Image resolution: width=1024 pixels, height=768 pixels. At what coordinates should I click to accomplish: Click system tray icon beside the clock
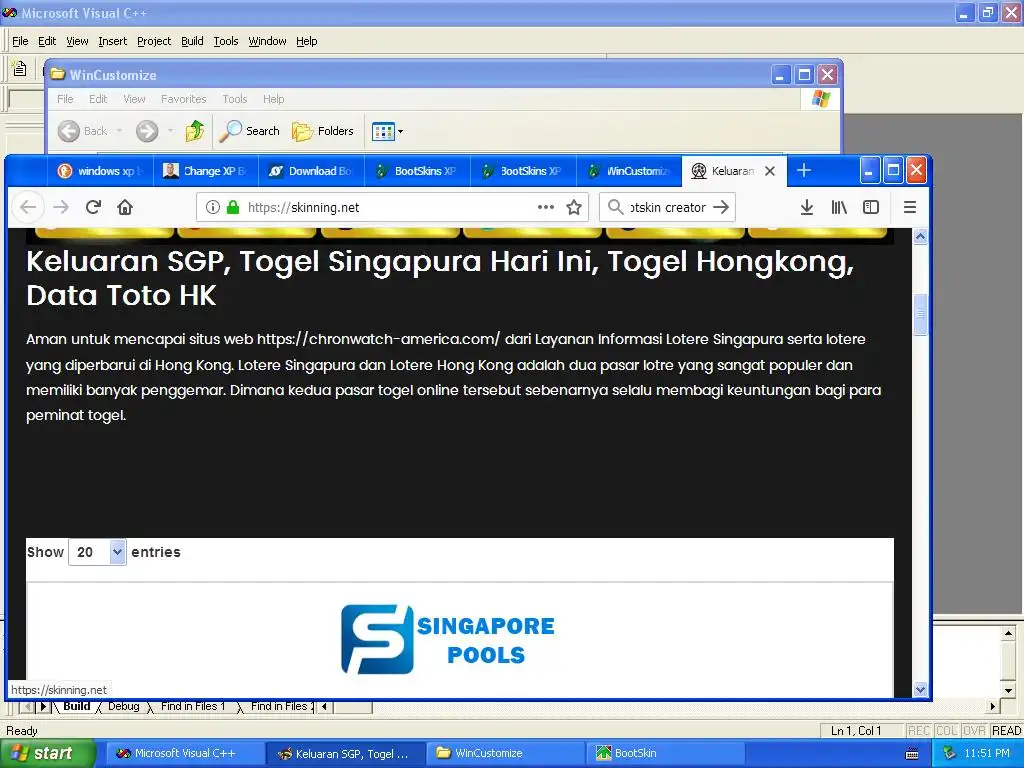[x=949, y=754]
